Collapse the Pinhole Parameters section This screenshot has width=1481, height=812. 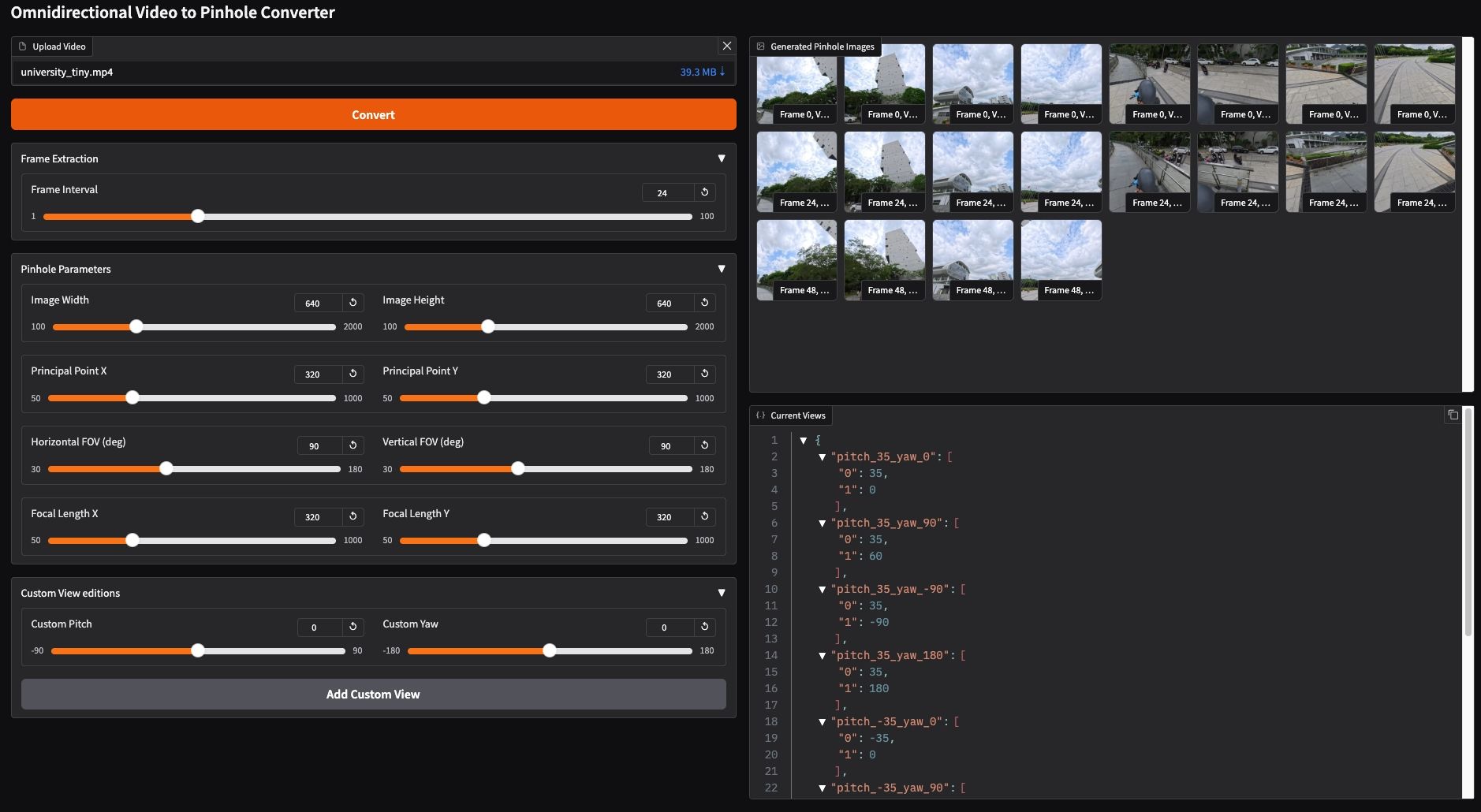(722, 269)
